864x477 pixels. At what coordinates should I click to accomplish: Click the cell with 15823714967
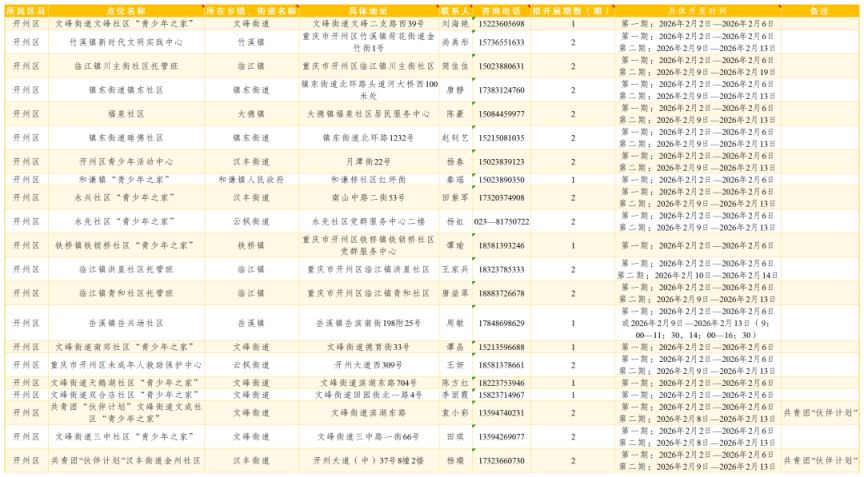(x=501, y=395)
